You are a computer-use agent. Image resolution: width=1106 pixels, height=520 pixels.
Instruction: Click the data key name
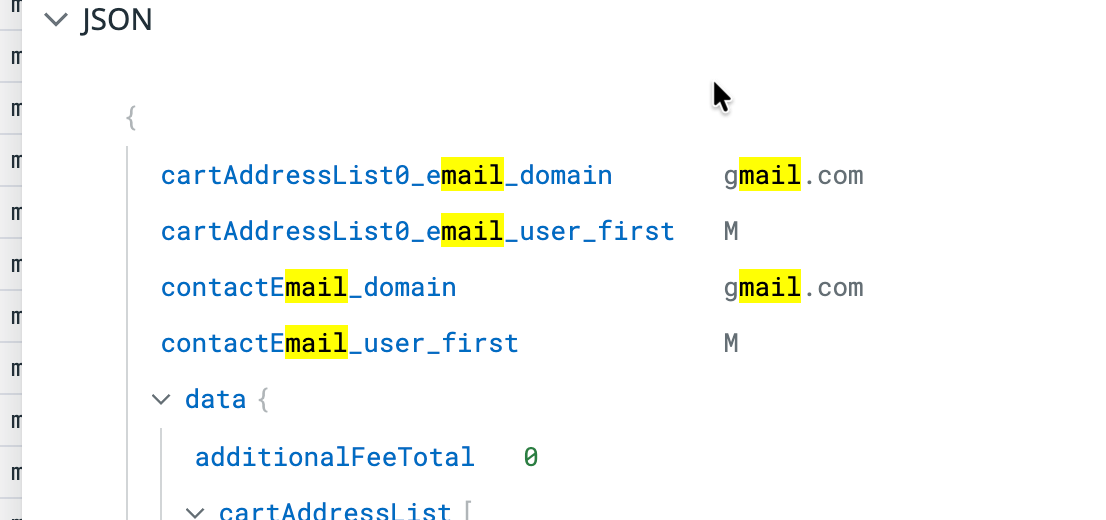215,400
